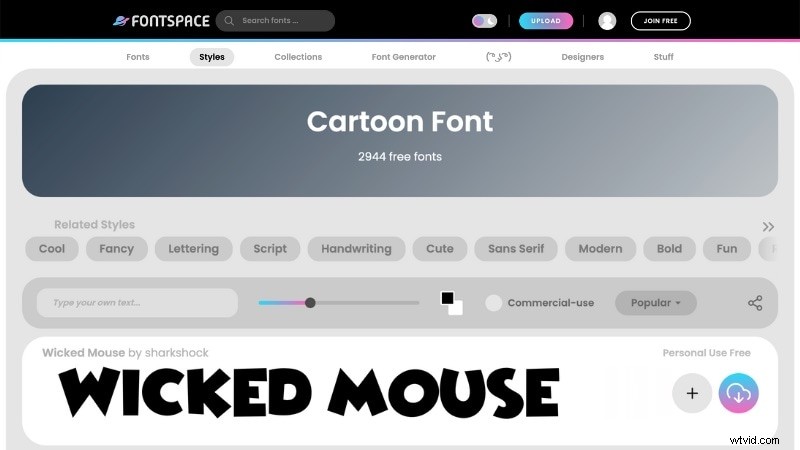Click the user profile avatar icon
Screen dimensions: 800x450
[x=607, y=21]
